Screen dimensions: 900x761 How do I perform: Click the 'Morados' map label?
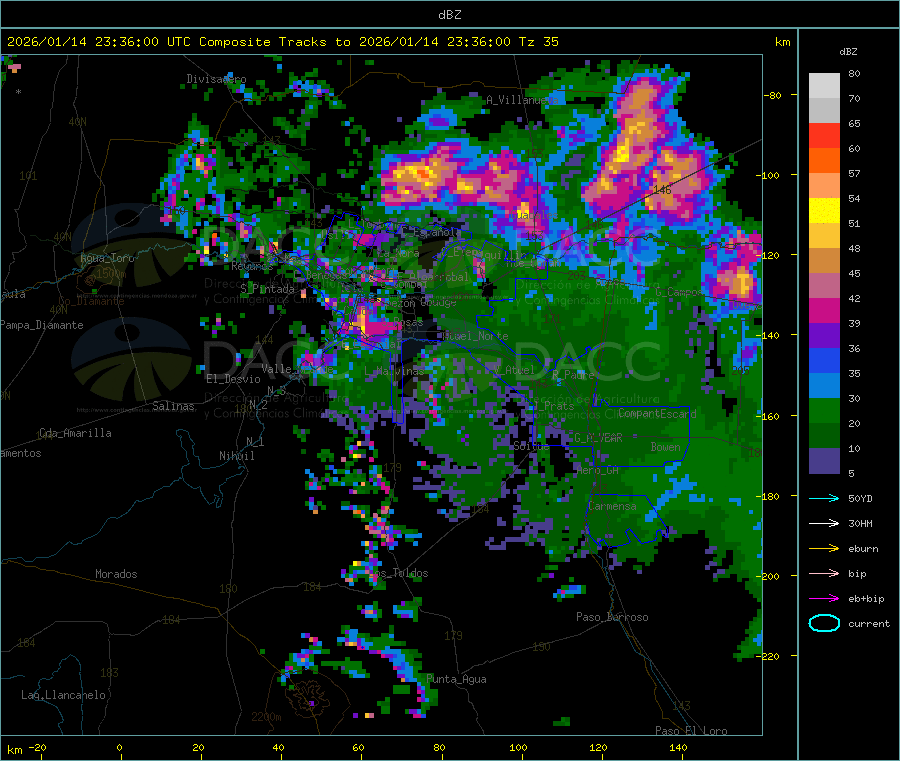click(116, 574)
